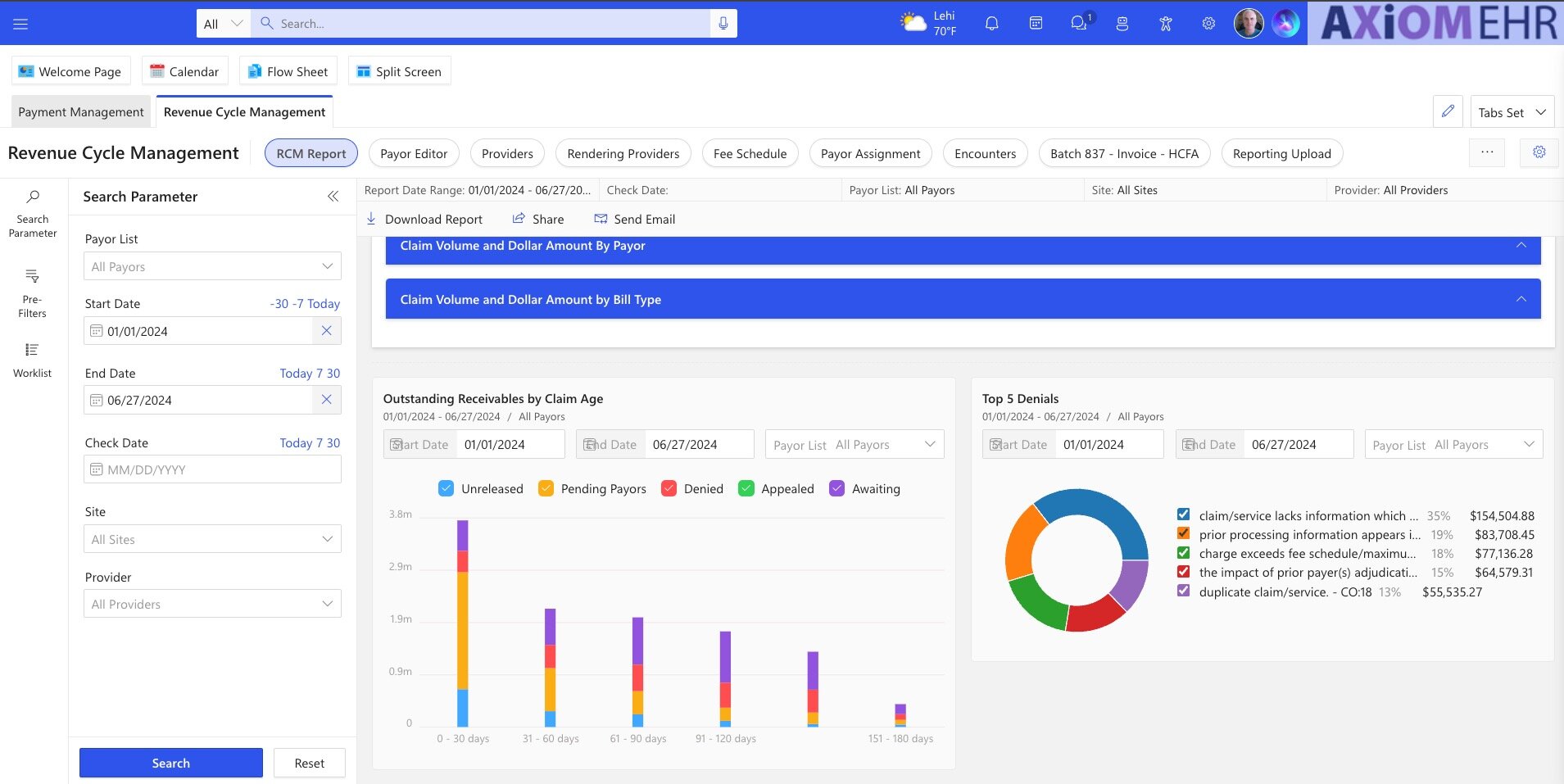Open chat messages icon with badge
Image resolution: width=1564 pixels, height=784 pixels.
coord(1079,24)
